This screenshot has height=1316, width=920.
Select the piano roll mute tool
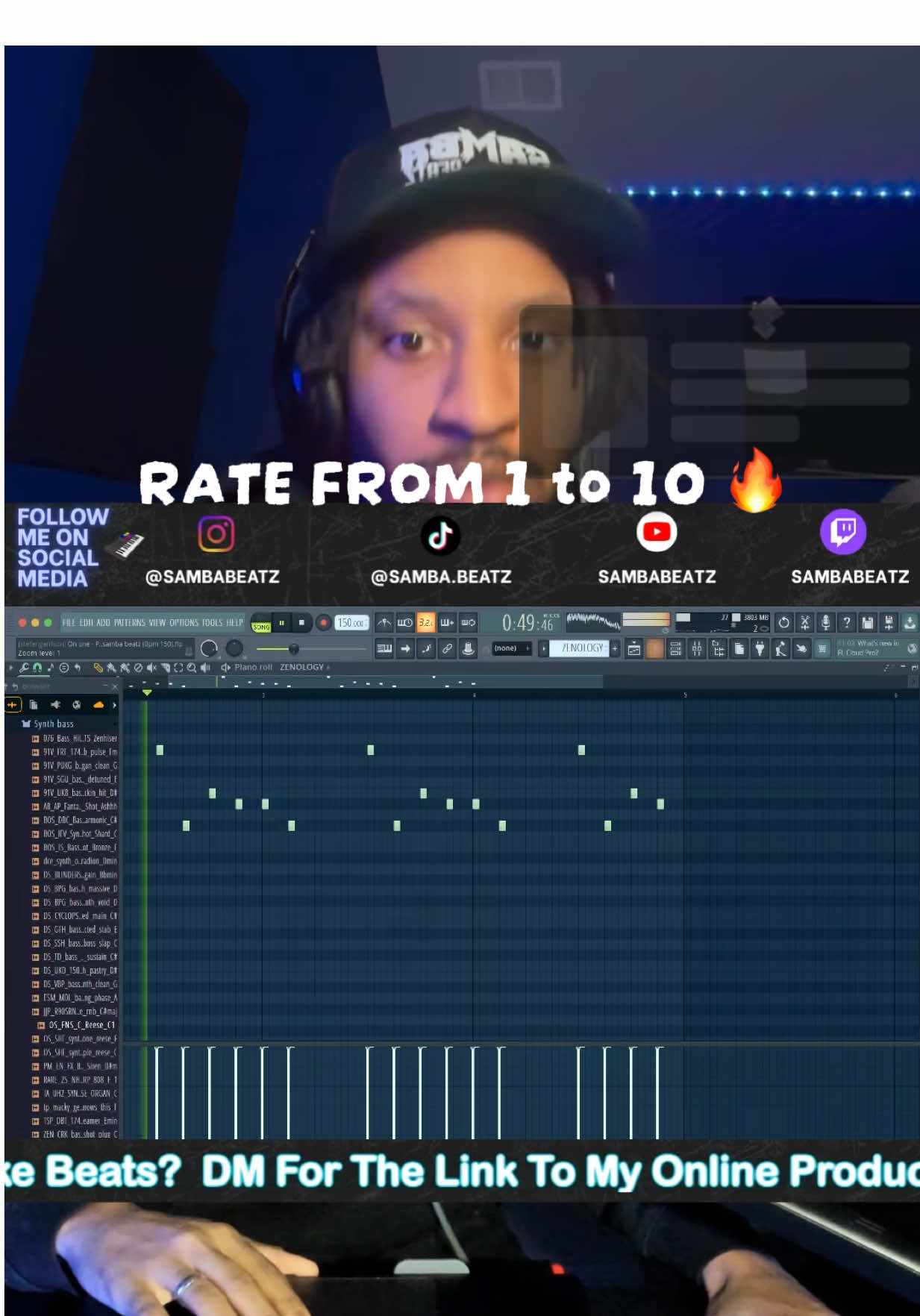pyautogui.click(x=151, y=668)
